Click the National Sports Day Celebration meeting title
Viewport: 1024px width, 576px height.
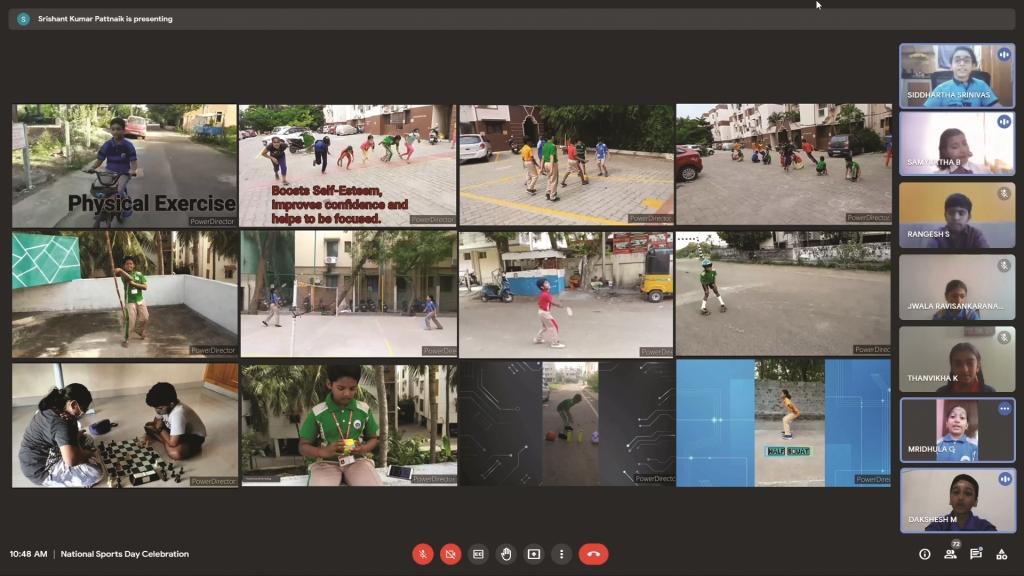[x=125, y=554]
